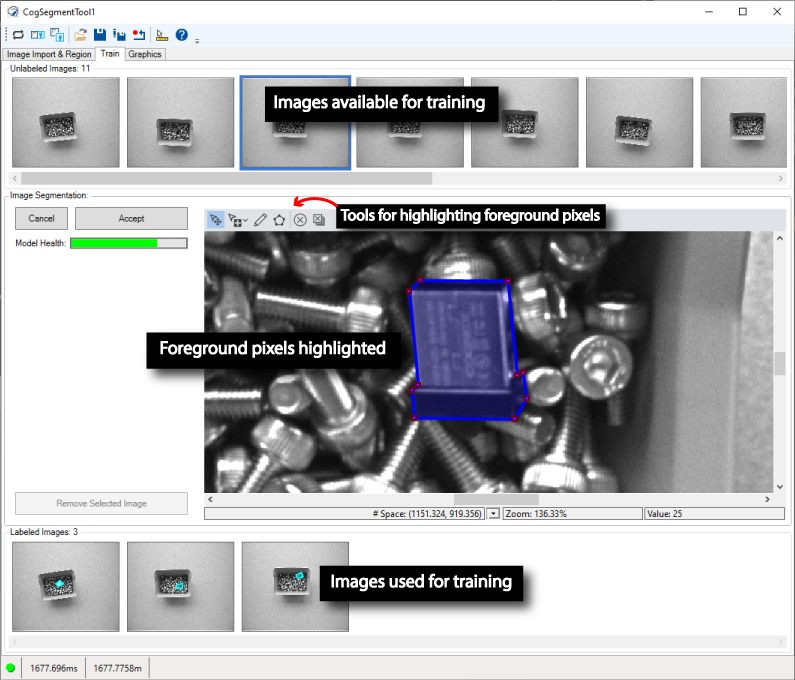Expand the toolbar overflow options arrow

[x=197, y=41]
